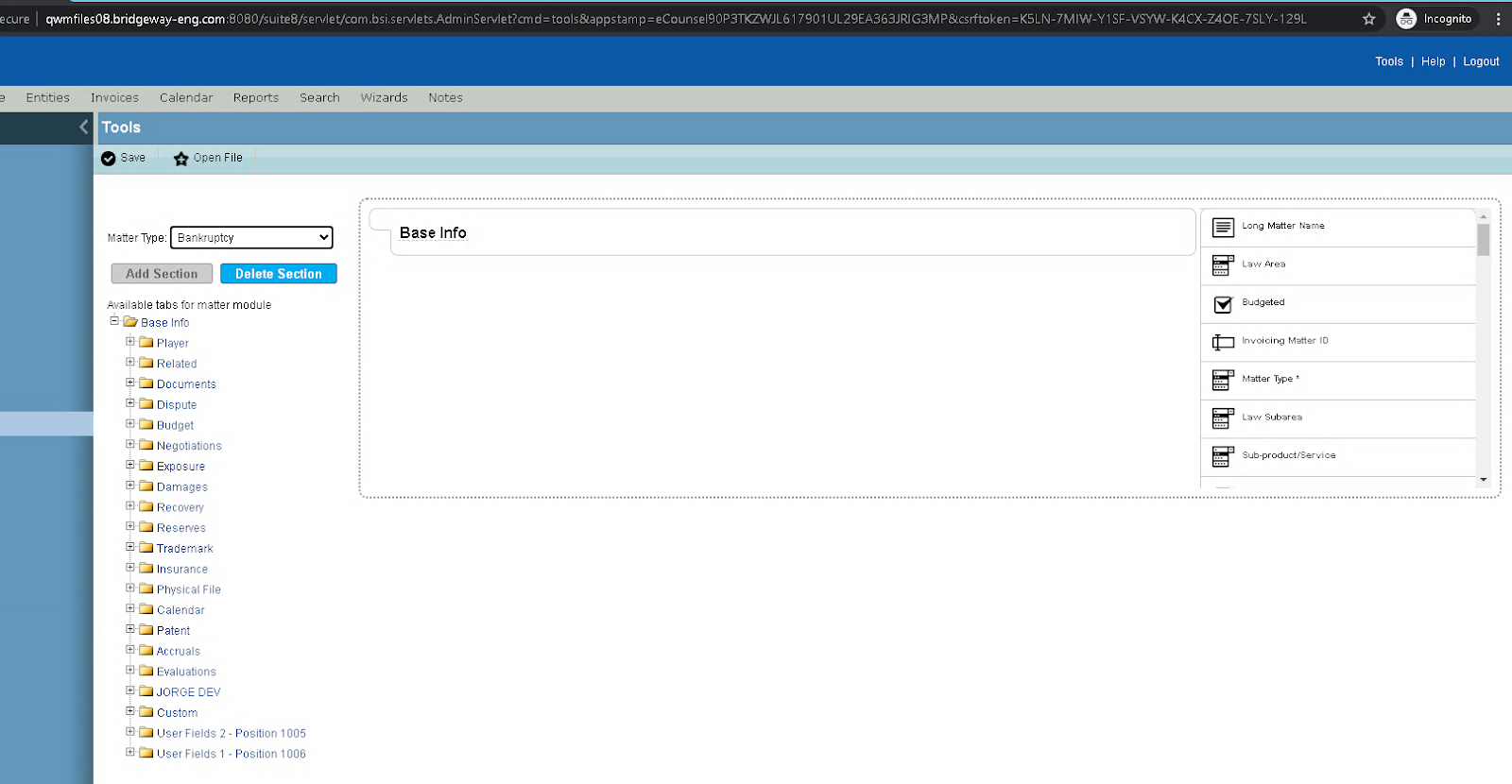Open the Calendar menu in navigation bar
Screen dimensions: 1512x784
click(186, 98)
